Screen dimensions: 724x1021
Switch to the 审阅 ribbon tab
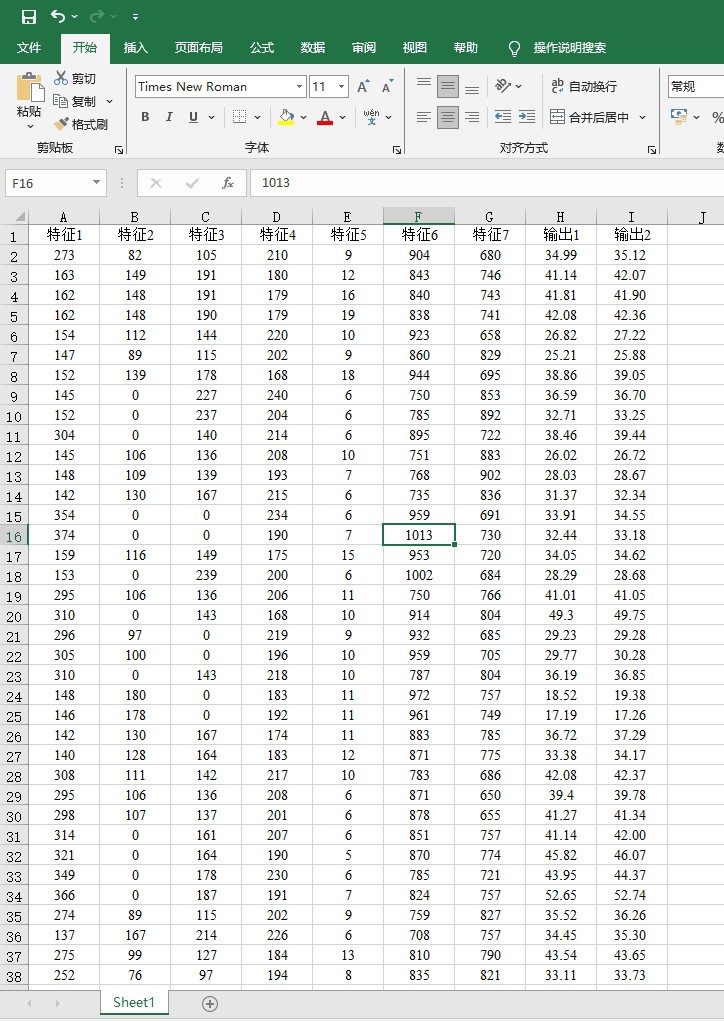pyautogui.click(x=364, y=48)
